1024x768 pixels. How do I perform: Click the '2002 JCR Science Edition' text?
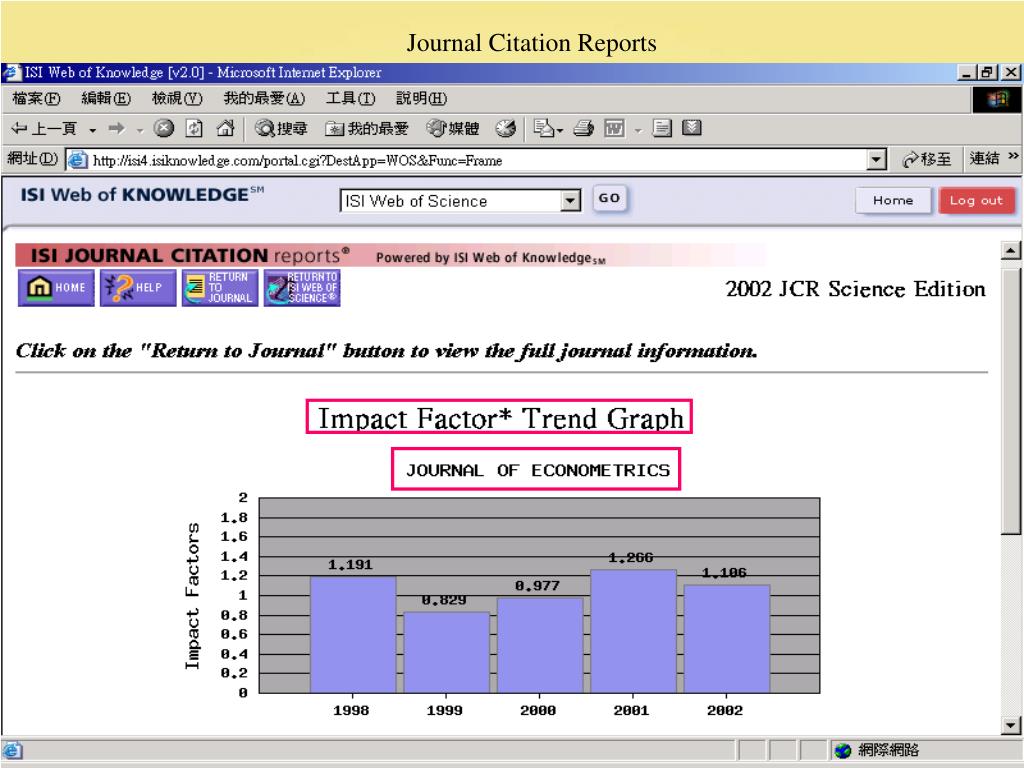coord(856,289)
